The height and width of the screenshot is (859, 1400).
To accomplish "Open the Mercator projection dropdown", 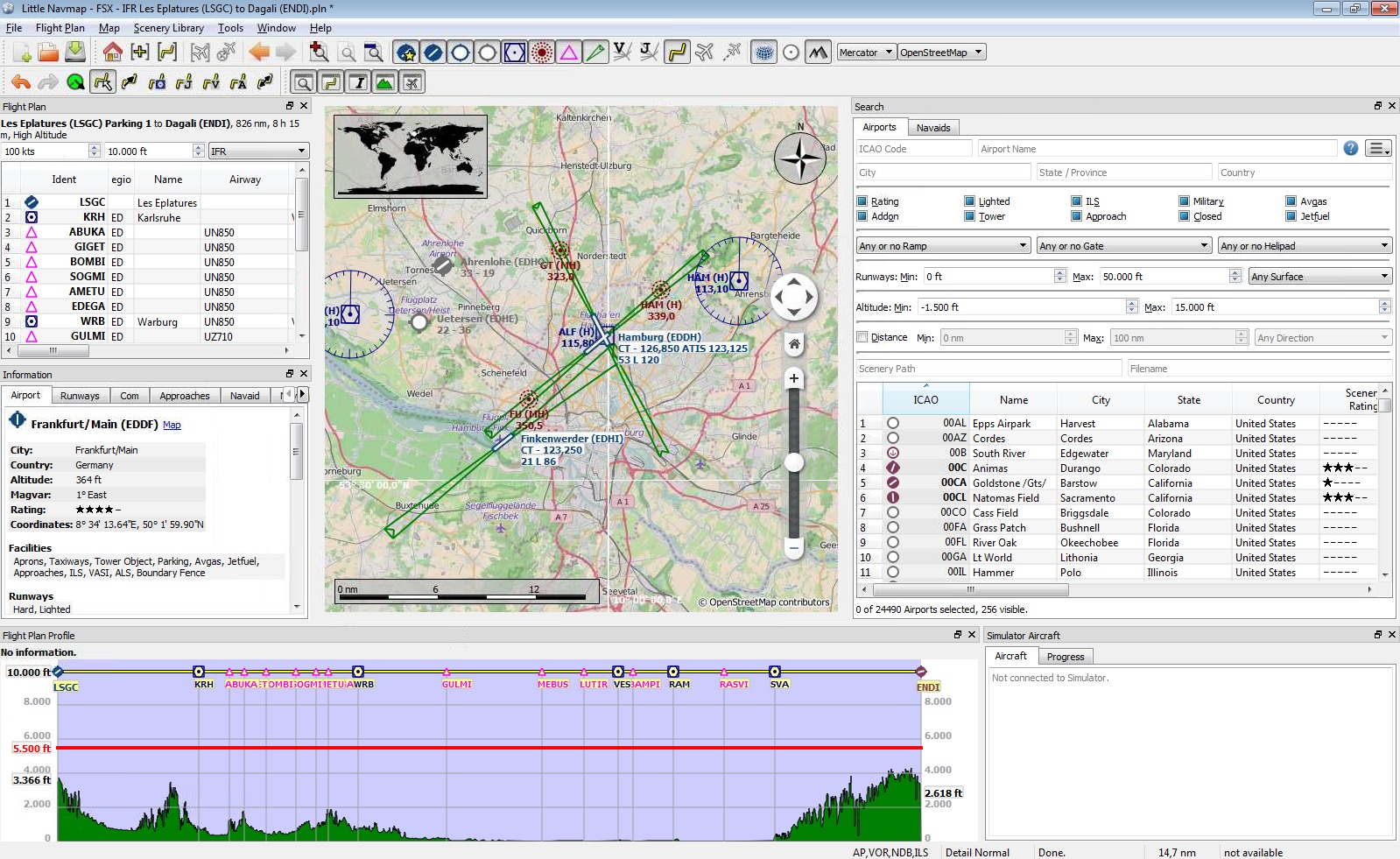I will (x=866, y=53).
